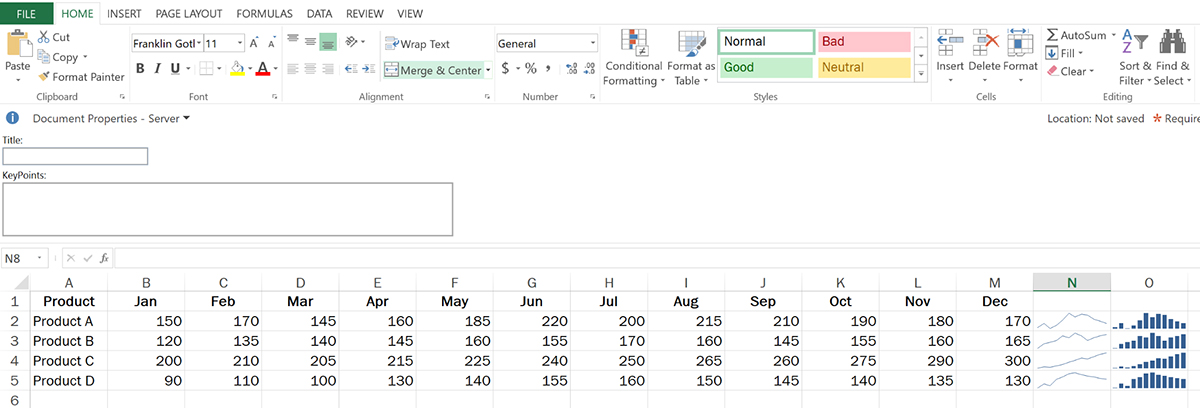1200x408 pixels.
Task: Apply percent style
Action: pos(531,69)
